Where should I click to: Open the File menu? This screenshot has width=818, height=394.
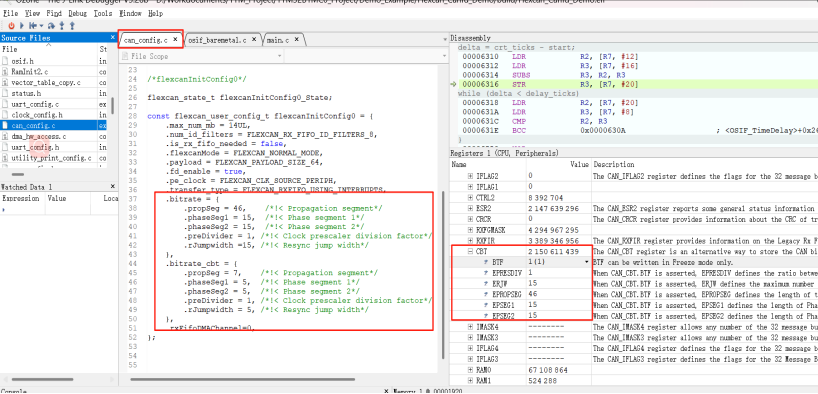pos(11,13)
